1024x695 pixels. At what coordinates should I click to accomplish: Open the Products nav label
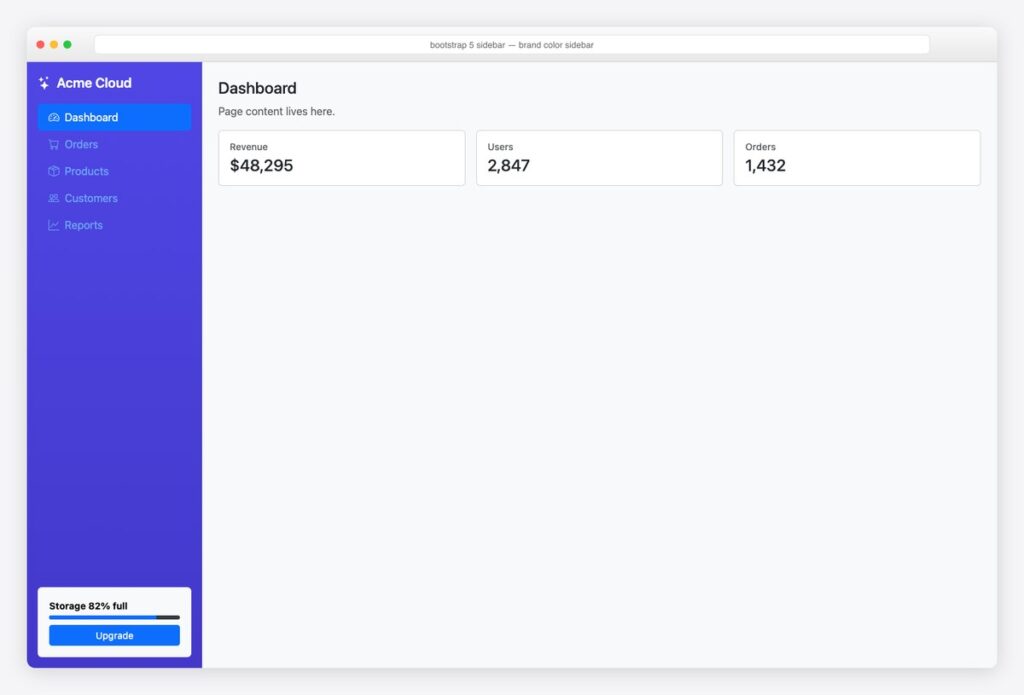pos(86,171)
